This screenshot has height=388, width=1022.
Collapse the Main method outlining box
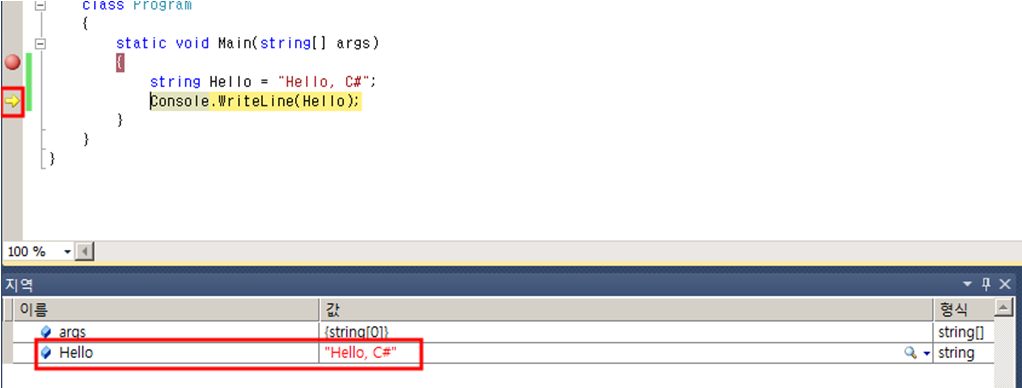pos(41,44)
